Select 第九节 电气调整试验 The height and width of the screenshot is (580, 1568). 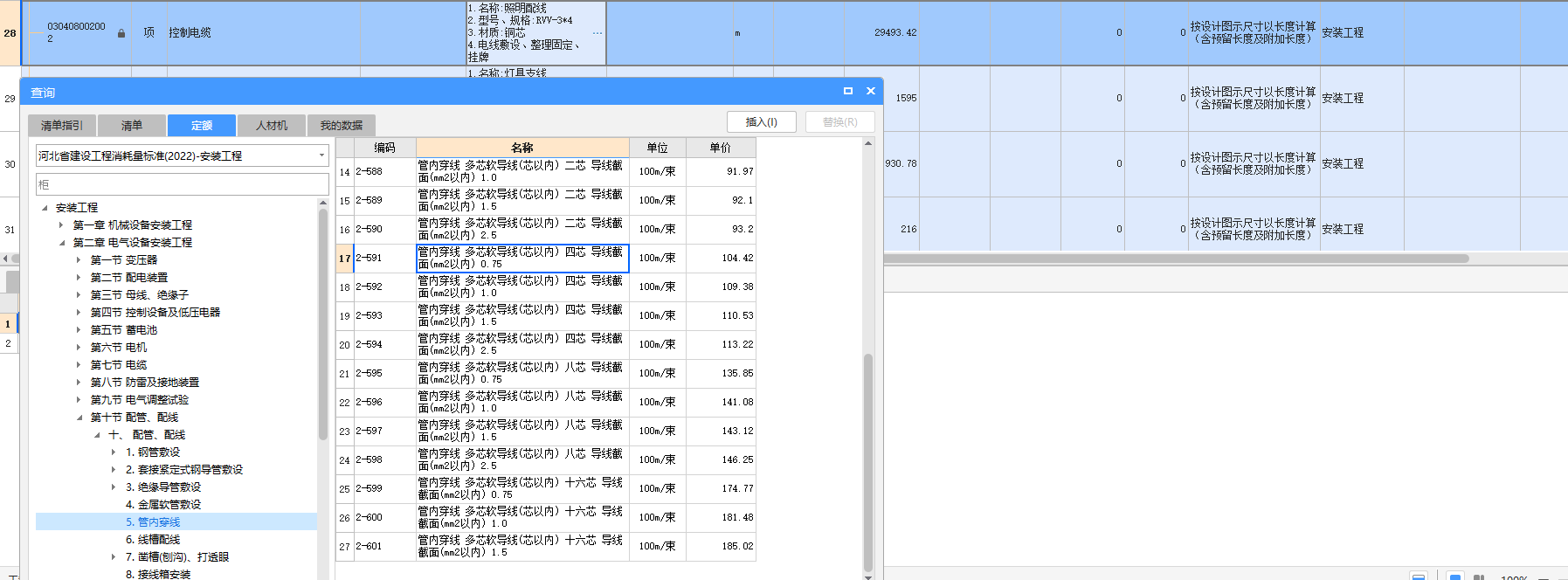click(140, 400)
